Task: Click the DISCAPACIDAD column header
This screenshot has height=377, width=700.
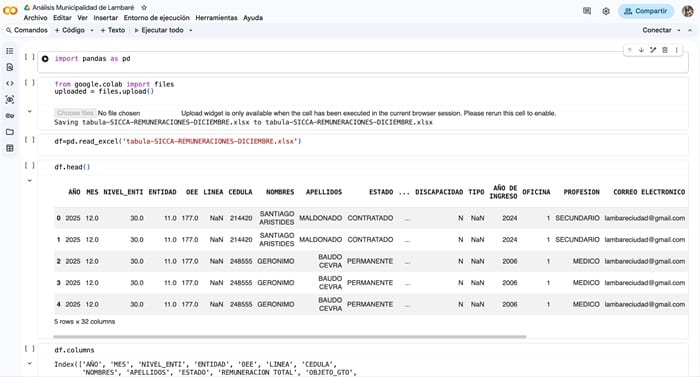Action: point(439,192)
